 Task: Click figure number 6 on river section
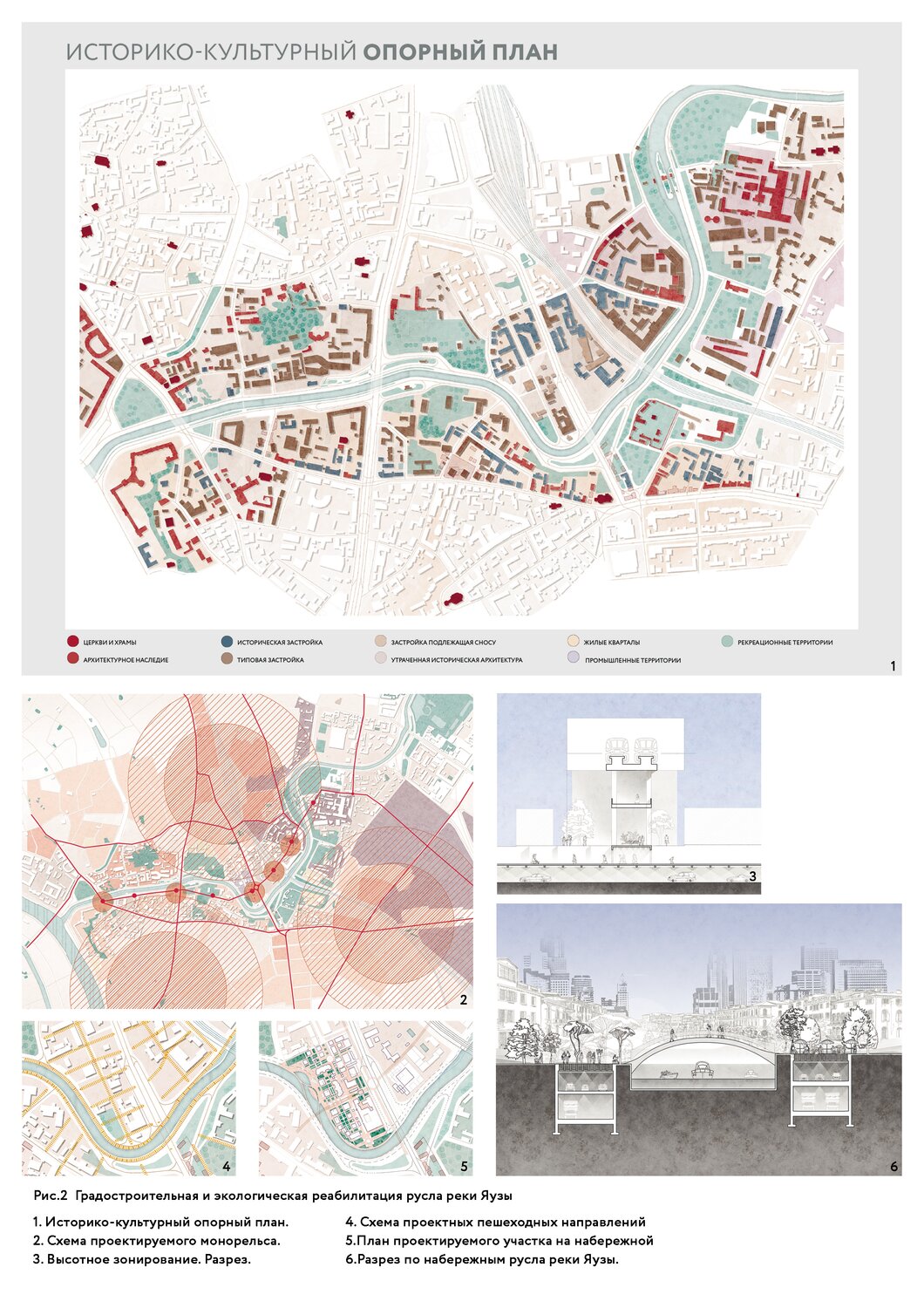point(893,1166)
